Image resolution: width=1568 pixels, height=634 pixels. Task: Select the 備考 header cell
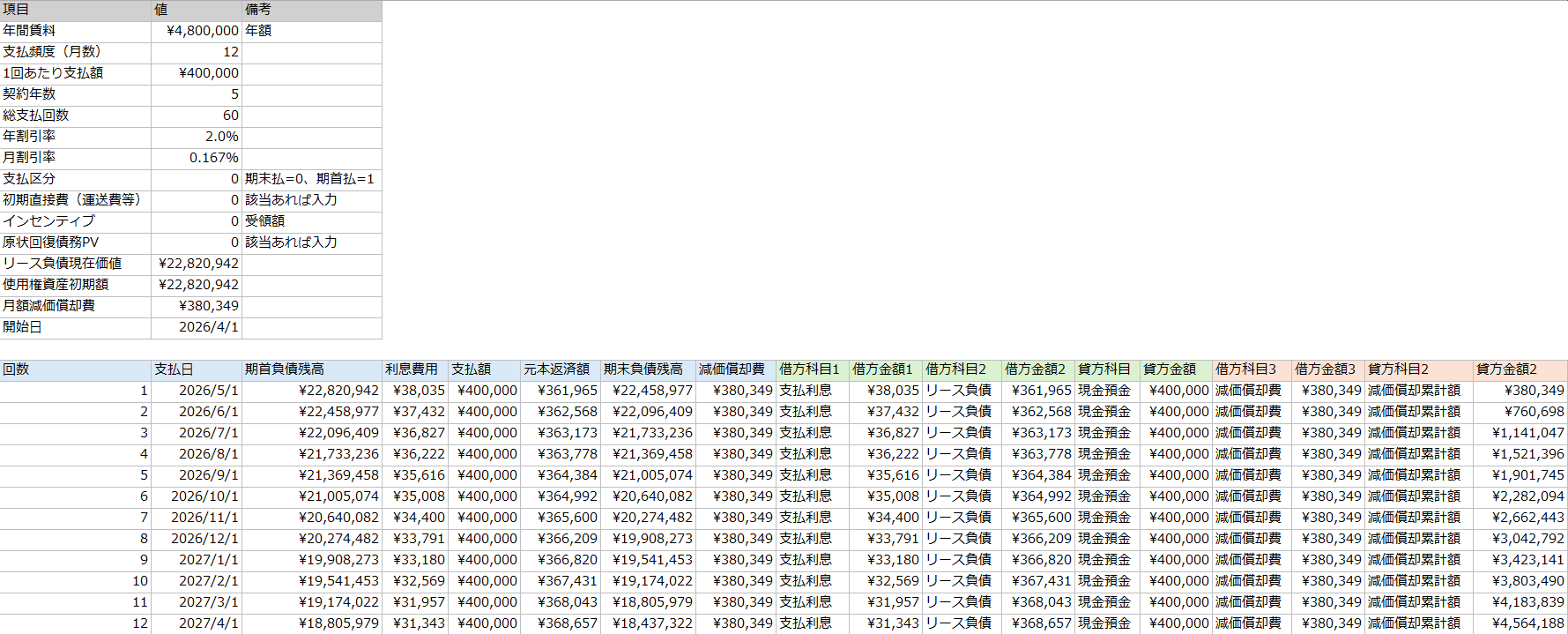click(x=312, y=10)
